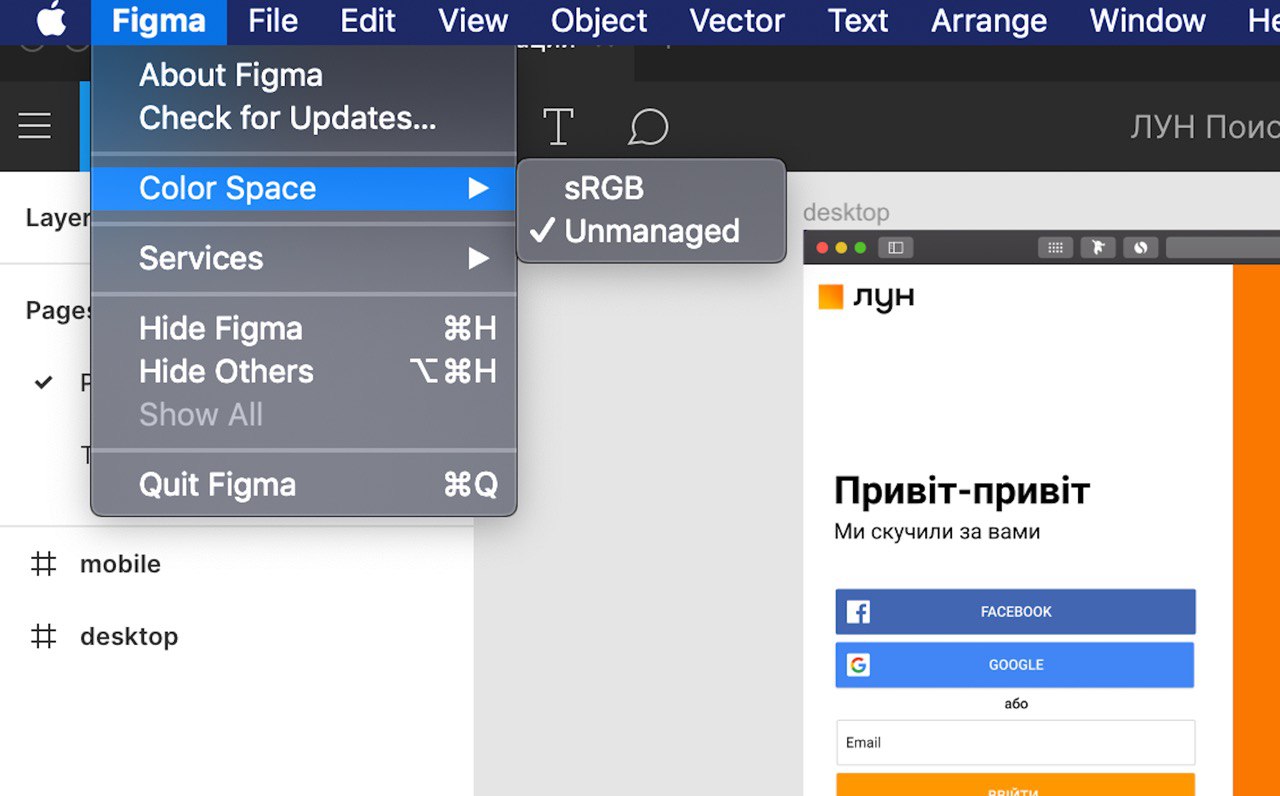Click the Привіт-привіт heading
The image size is (1280, 796).
tap(962, 491)
